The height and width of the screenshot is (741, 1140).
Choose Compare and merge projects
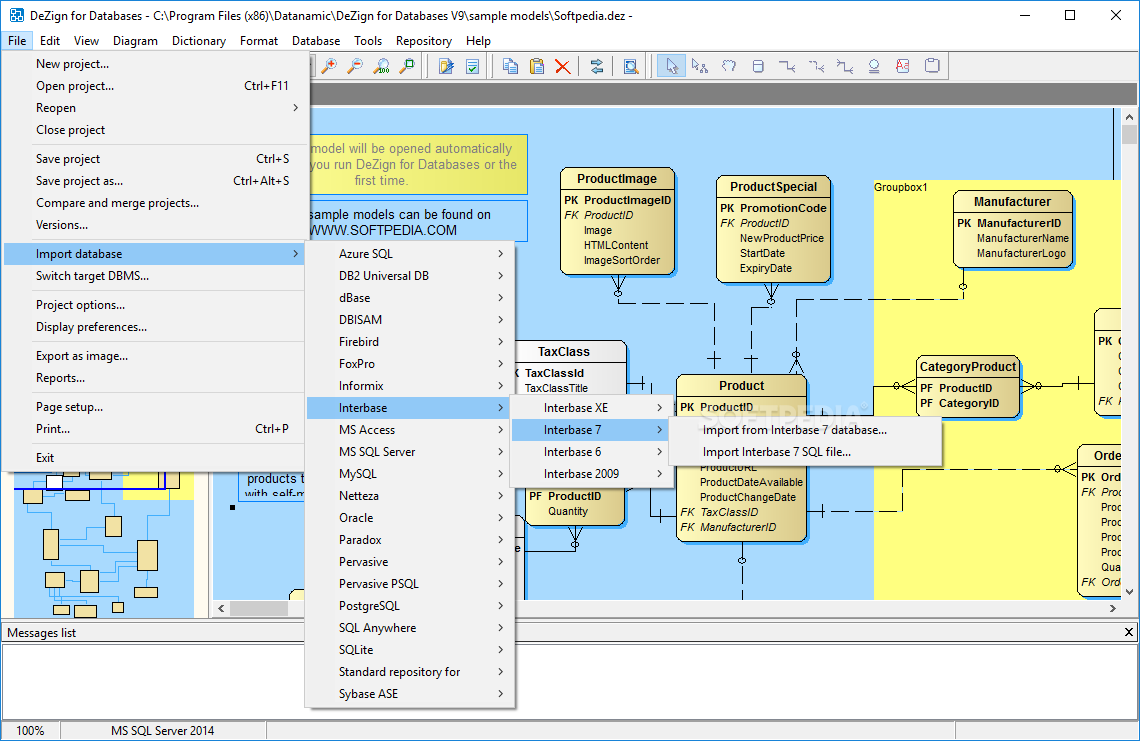pyautogui.click(x=154, y=203)
